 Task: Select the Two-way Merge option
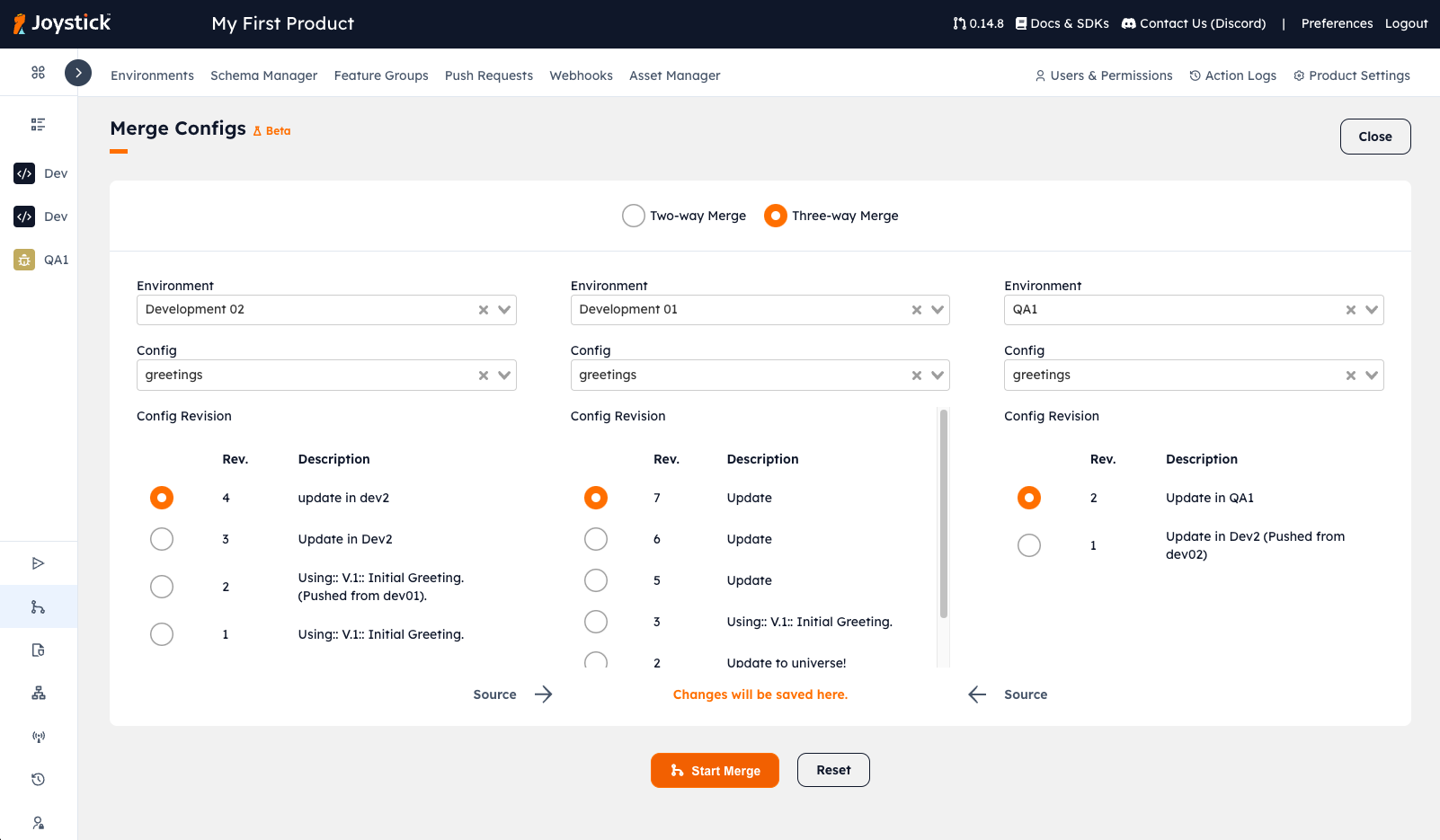point(634,216)
